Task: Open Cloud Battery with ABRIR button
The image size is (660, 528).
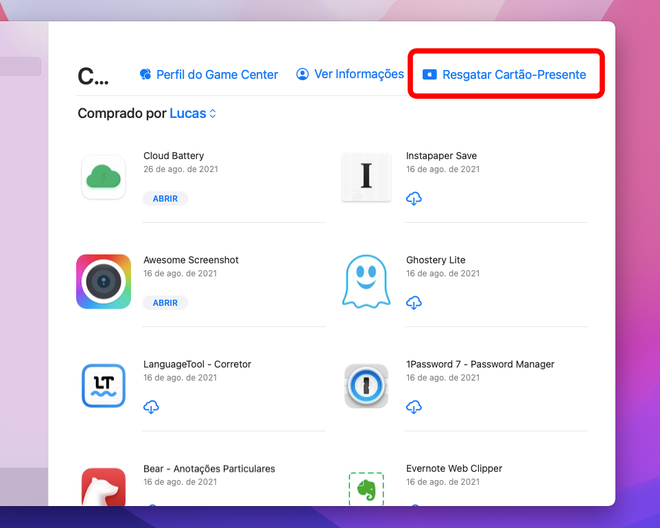Action: coord(165,198)
